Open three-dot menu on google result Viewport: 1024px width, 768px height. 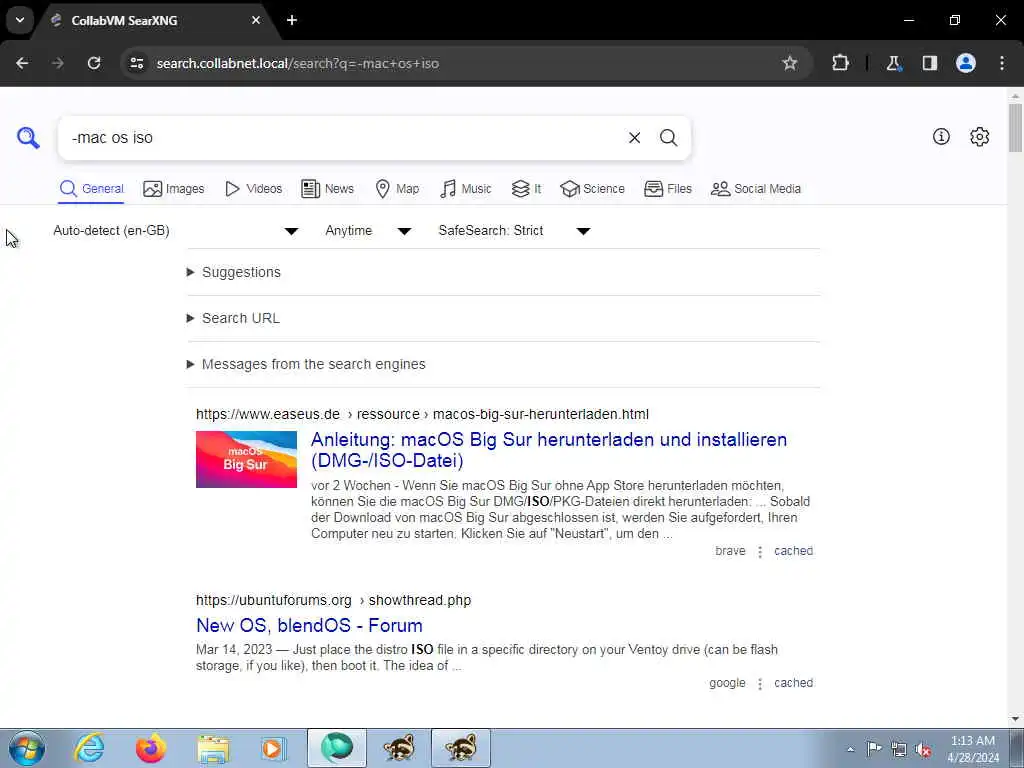coord(760,684)
